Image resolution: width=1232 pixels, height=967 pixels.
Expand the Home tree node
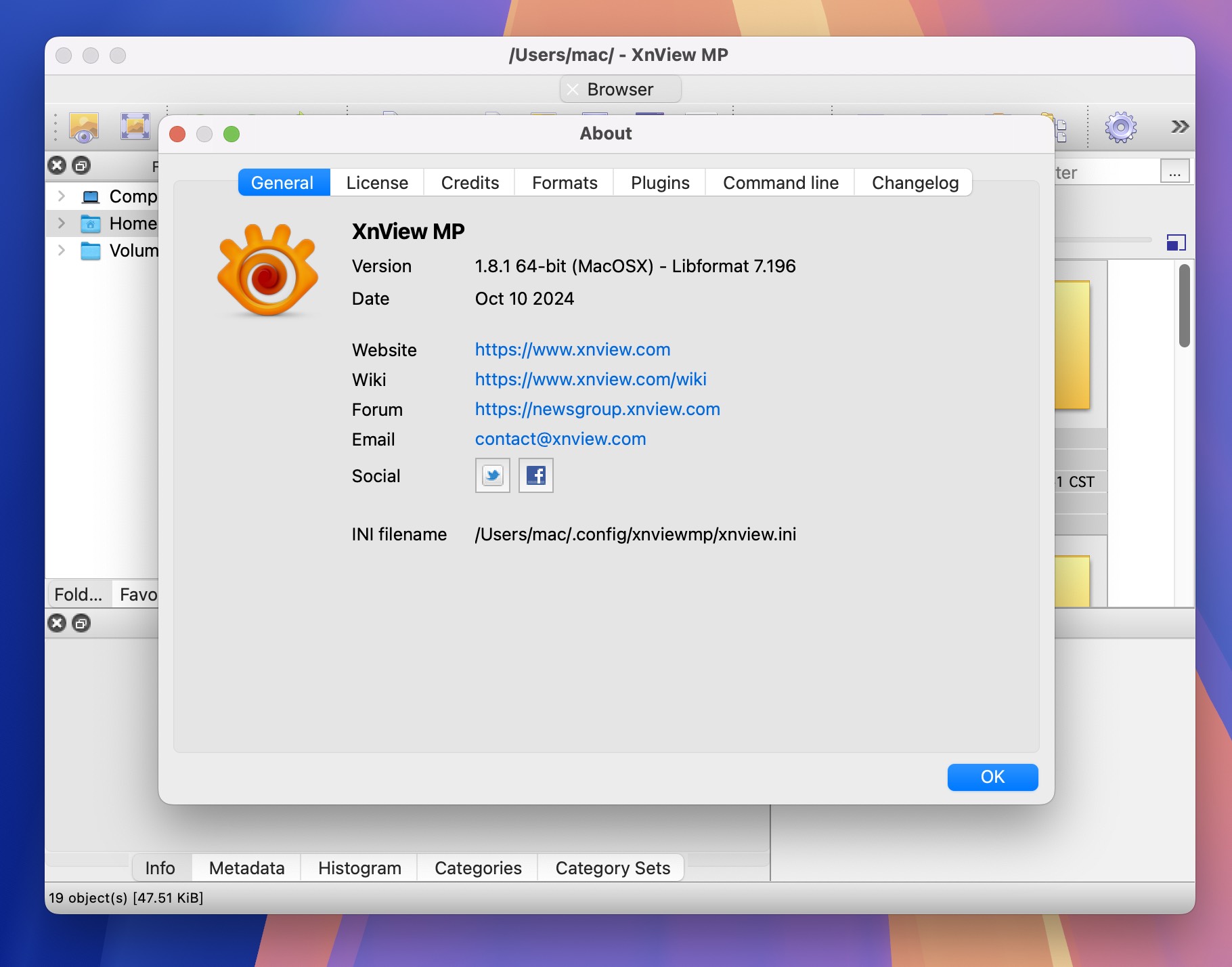(x=62, y=223)
